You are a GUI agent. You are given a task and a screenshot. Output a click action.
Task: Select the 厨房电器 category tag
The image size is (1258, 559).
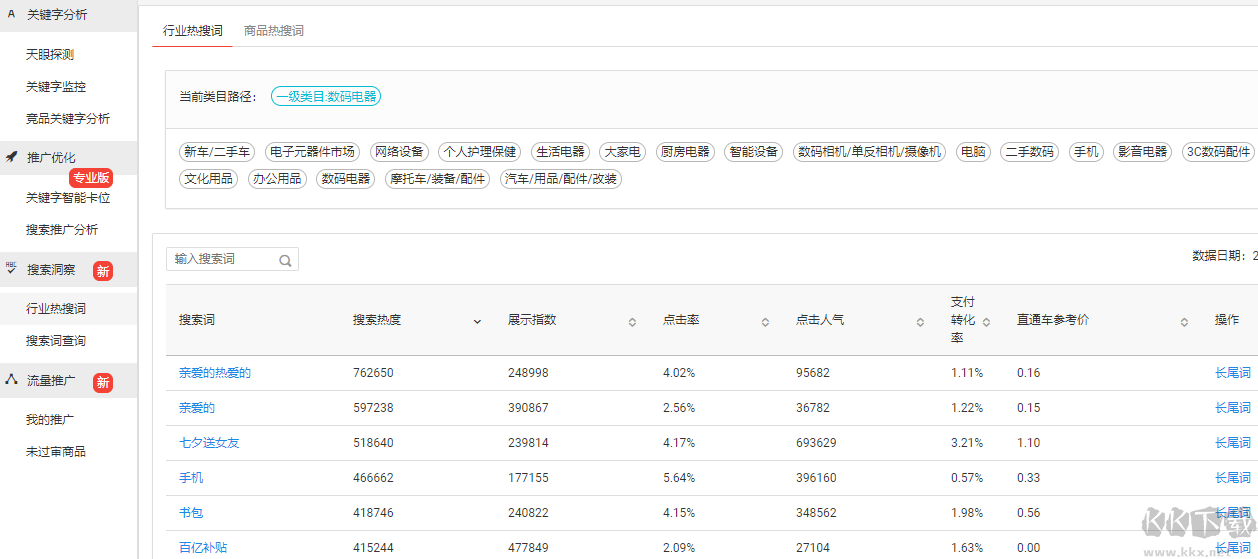coord(685,152)
